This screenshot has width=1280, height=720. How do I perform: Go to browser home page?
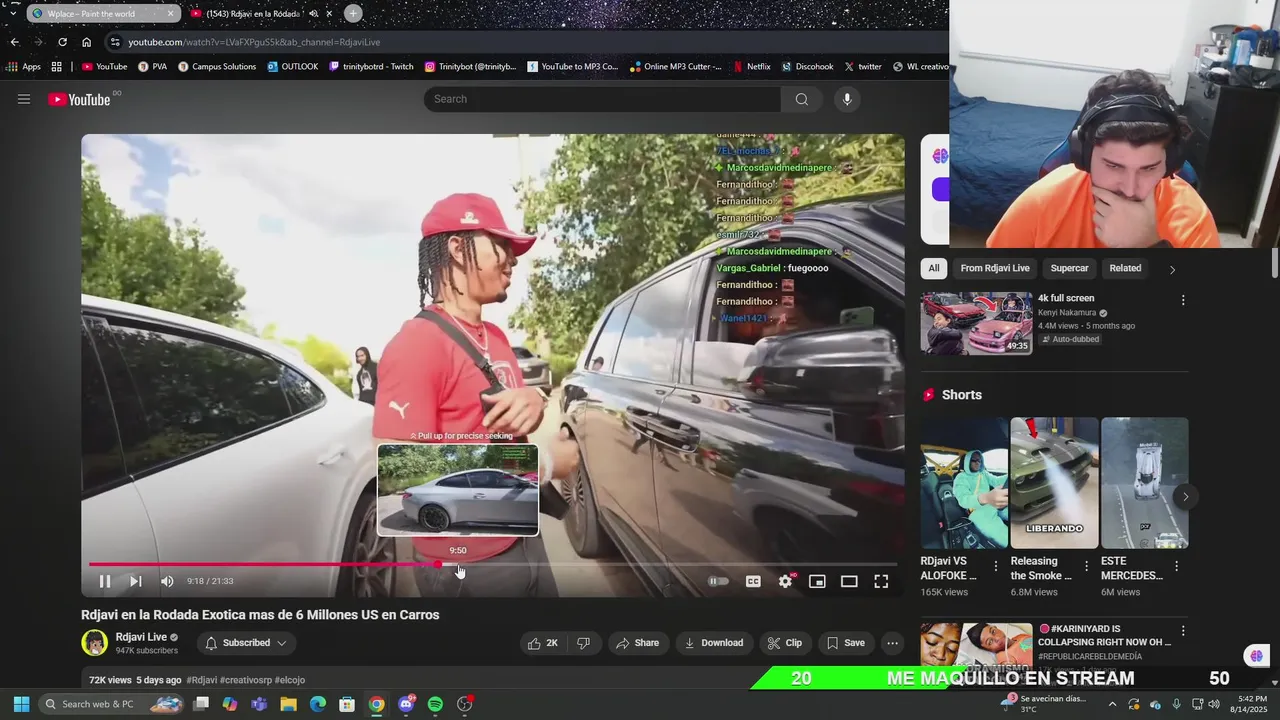pyautogui.click(x=86, y=42)
